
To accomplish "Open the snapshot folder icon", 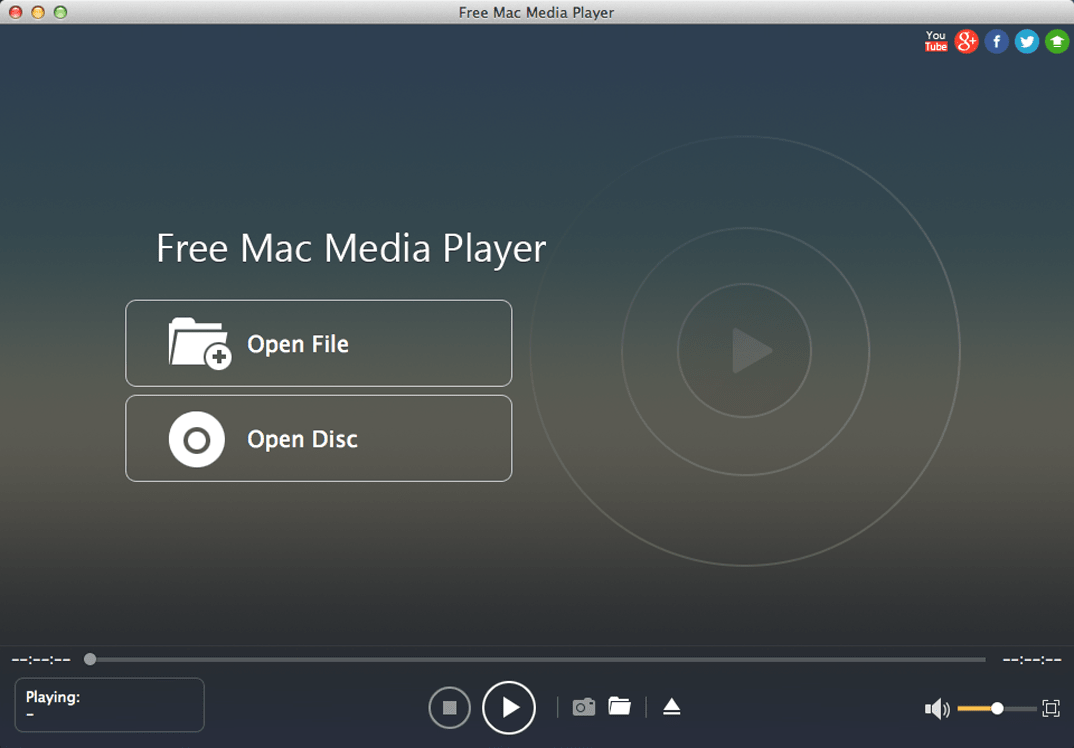I will [x=620, y=707].
